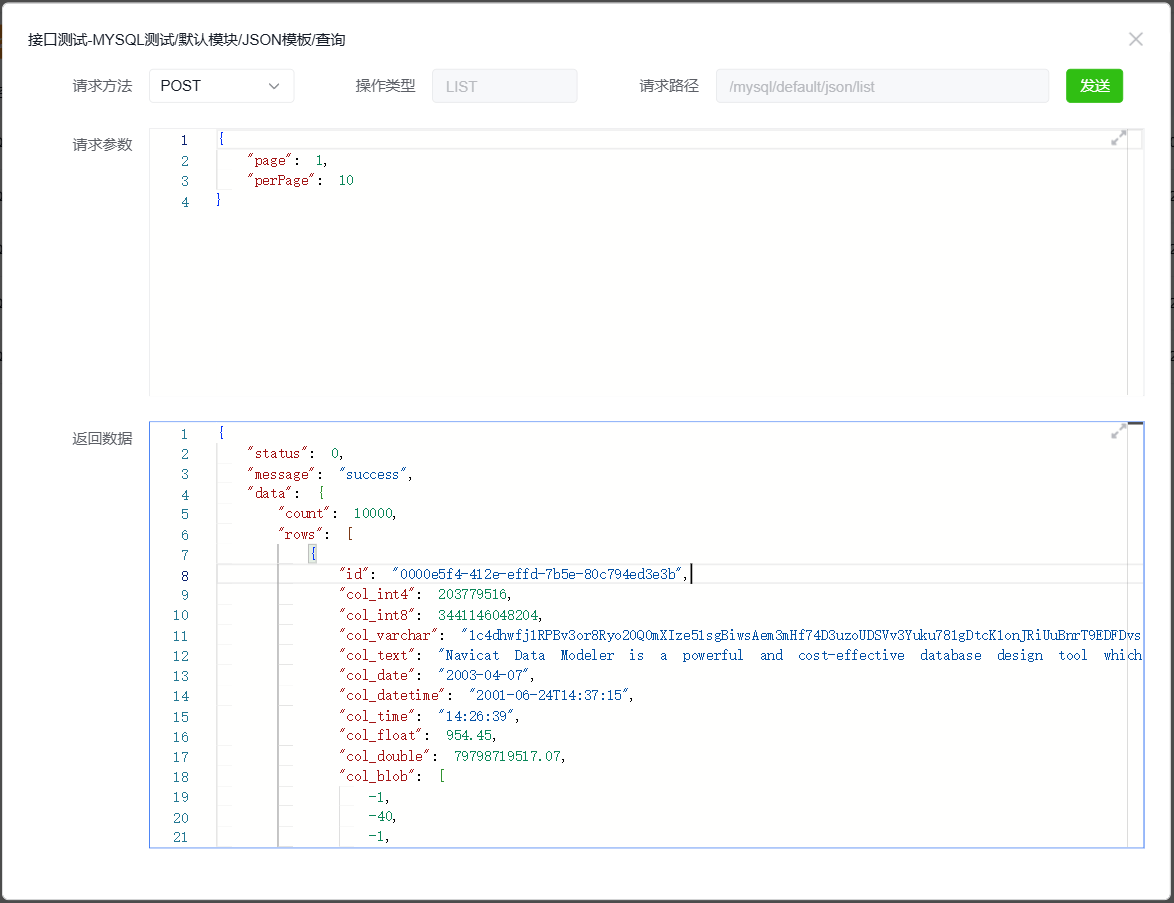Click the "page": 1 line in request editor

[x=287, y=160]
